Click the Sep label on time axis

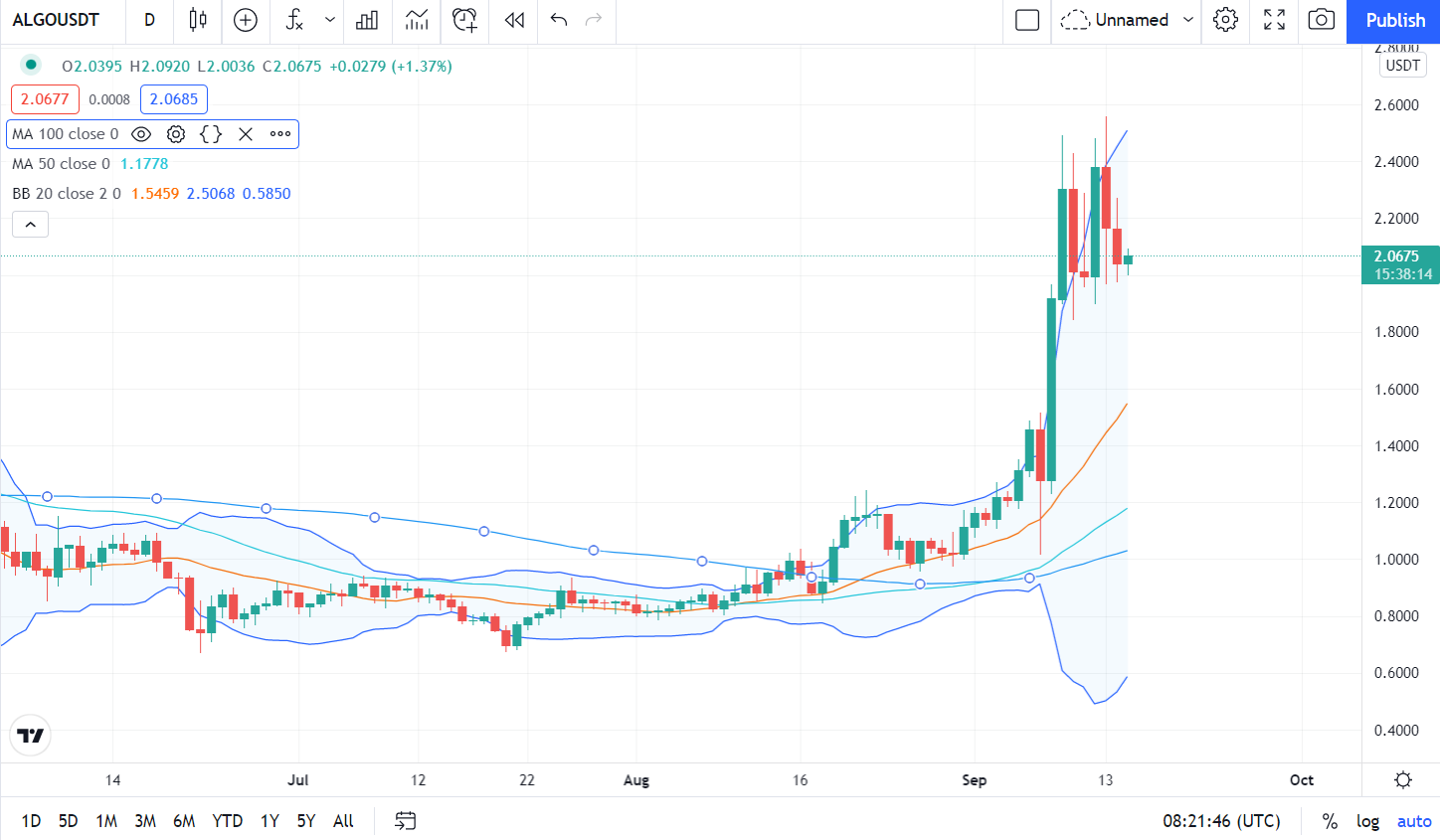point(975,780)
